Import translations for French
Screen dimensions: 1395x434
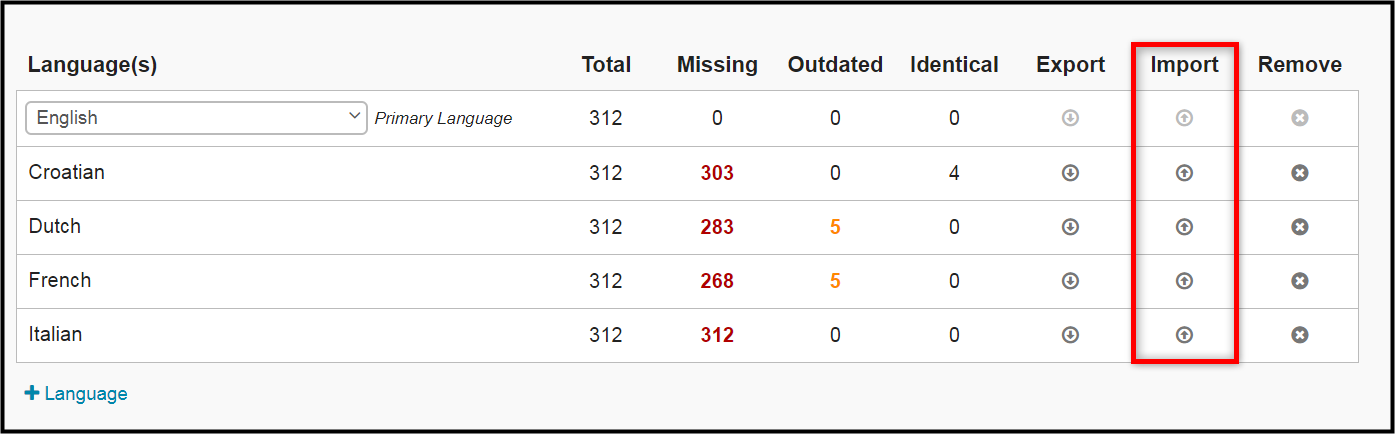(x=1184, y=281)
